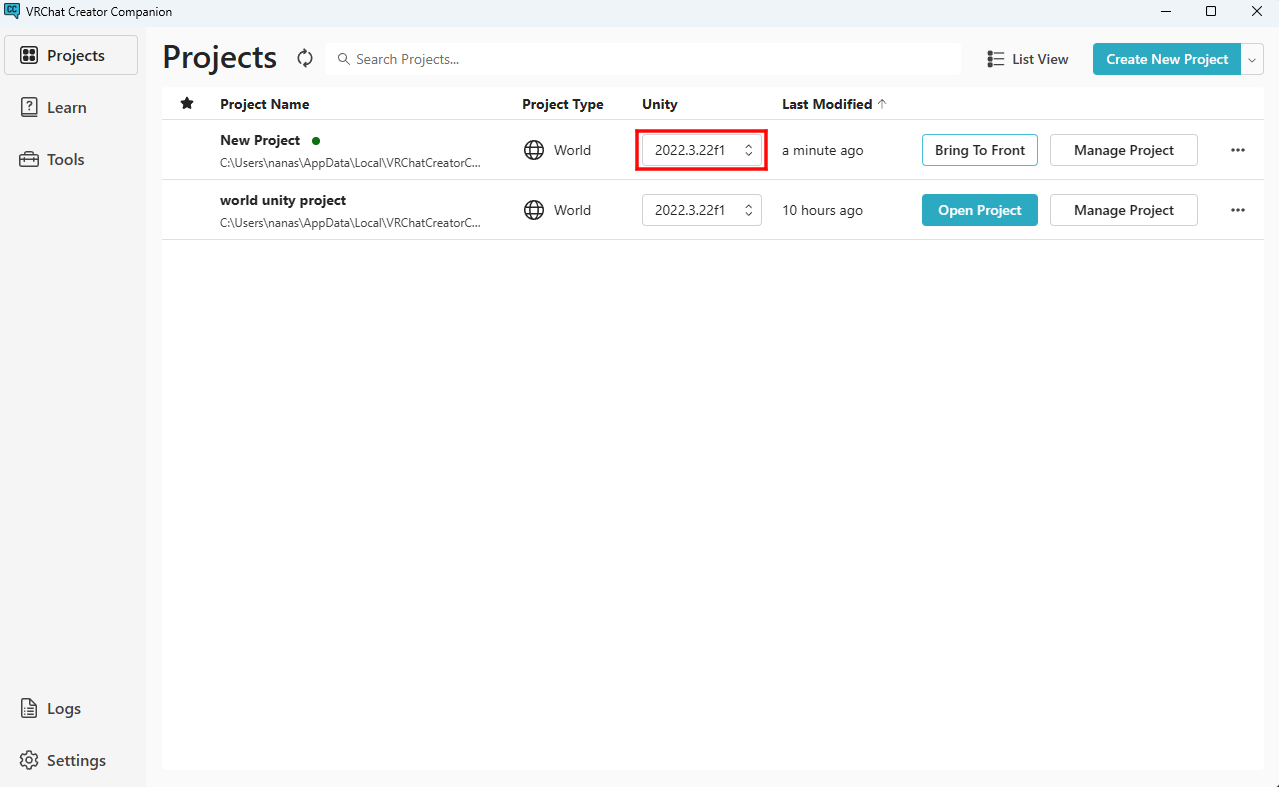This screenshot has width=1279, height=787.
Task: Click the '10 hours ago' timestamp
Action: (x=823, y=210)
